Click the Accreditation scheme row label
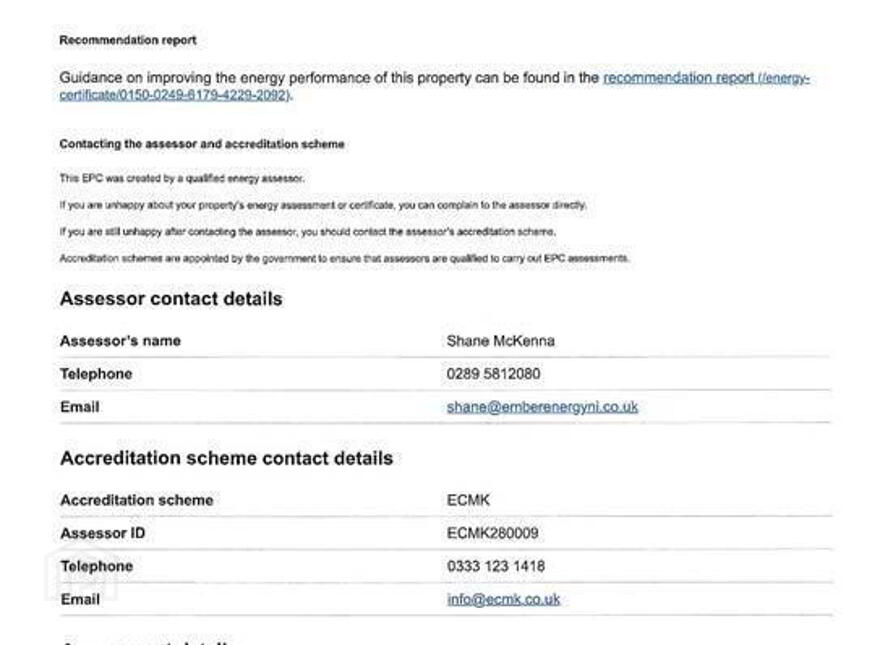The height and width of the screenshot is (645, 880). (136, 500)
